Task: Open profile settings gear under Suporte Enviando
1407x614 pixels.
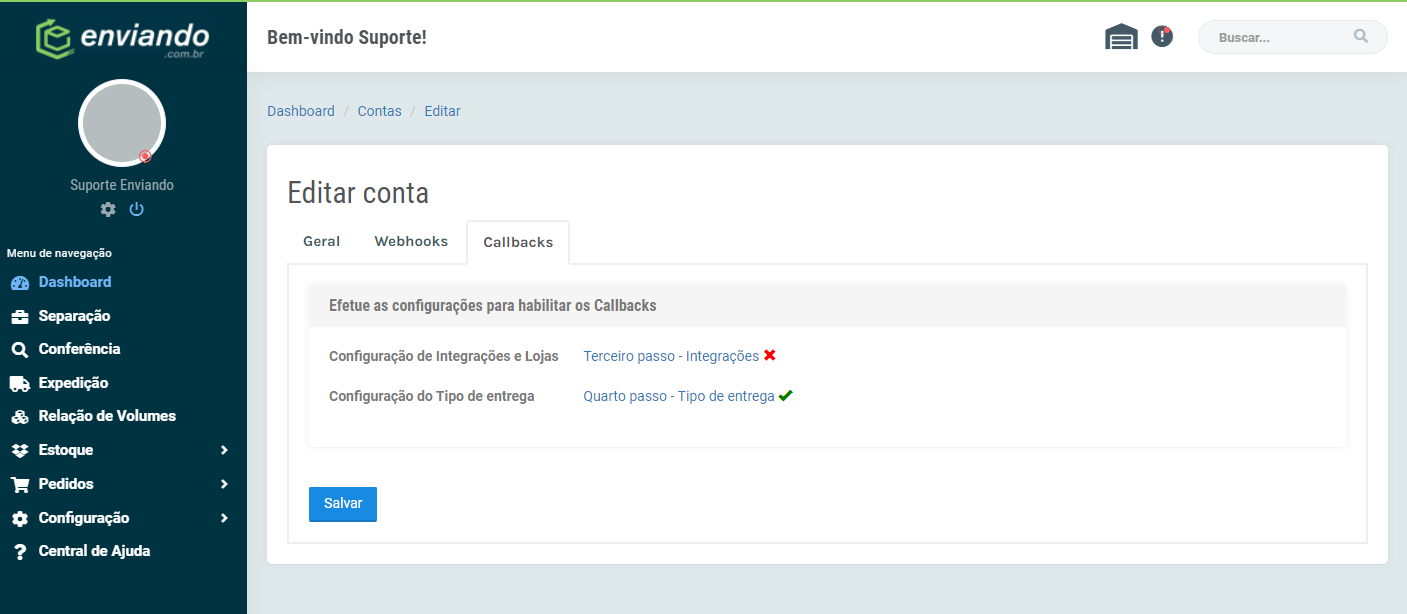Action: pyautogui.click(x=108, y=209)
